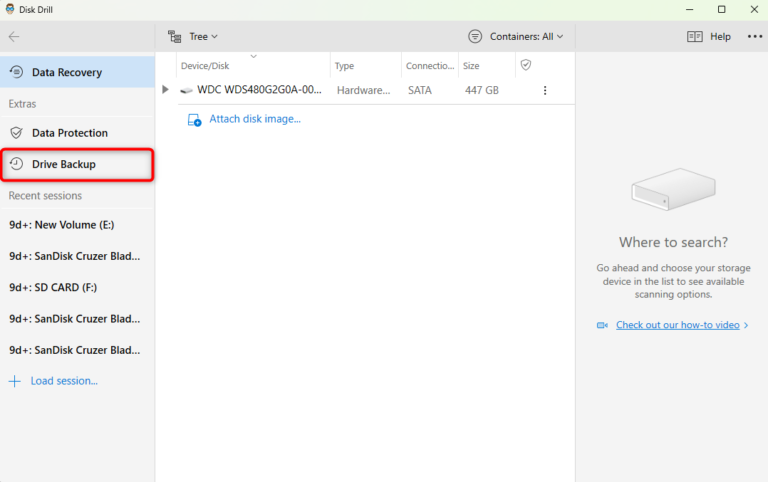Open WDC disk row kebab menu

click(545, 90)
